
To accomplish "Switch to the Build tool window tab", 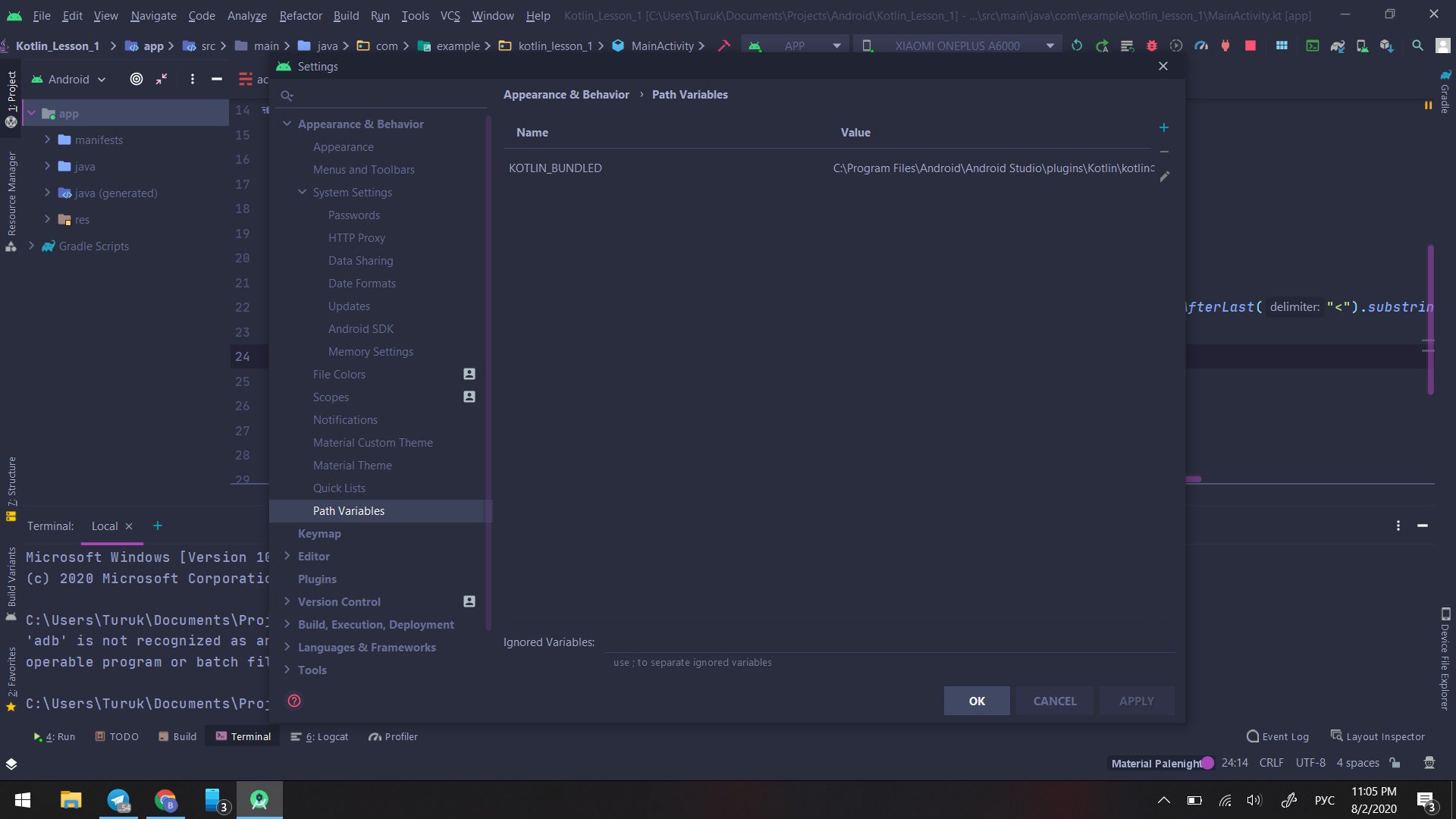I will pyautogui.click(x=177, y=736).
